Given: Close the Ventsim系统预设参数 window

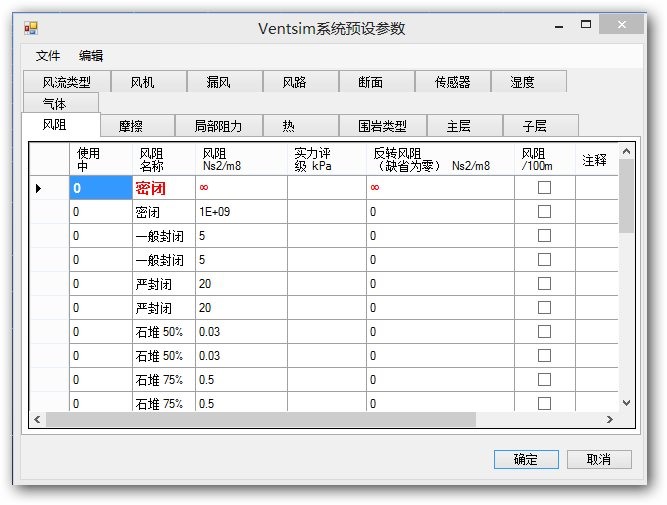Looking at the screenshot, I should coord(621,24).
